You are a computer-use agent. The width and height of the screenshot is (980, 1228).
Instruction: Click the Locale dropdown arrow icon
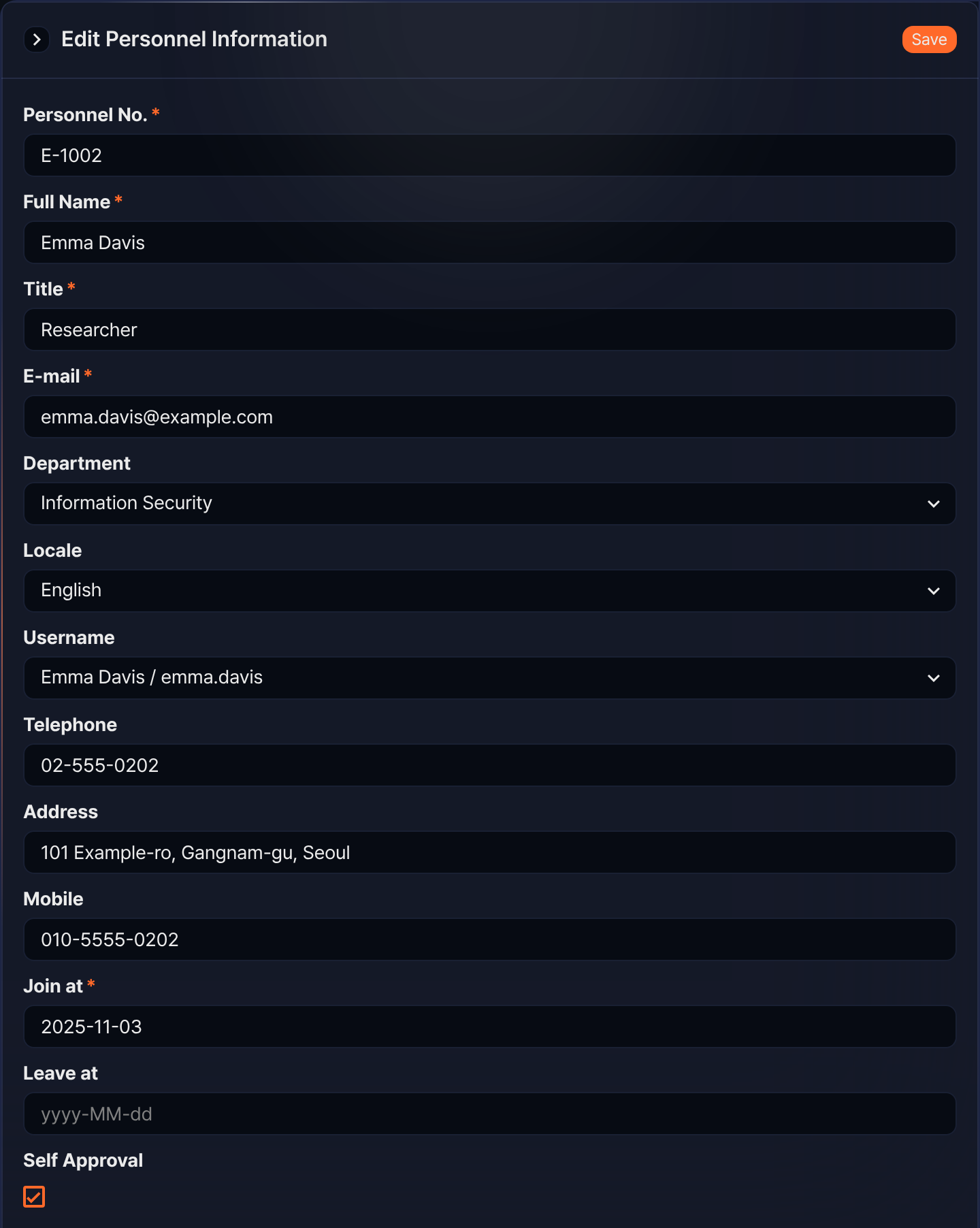934,591
